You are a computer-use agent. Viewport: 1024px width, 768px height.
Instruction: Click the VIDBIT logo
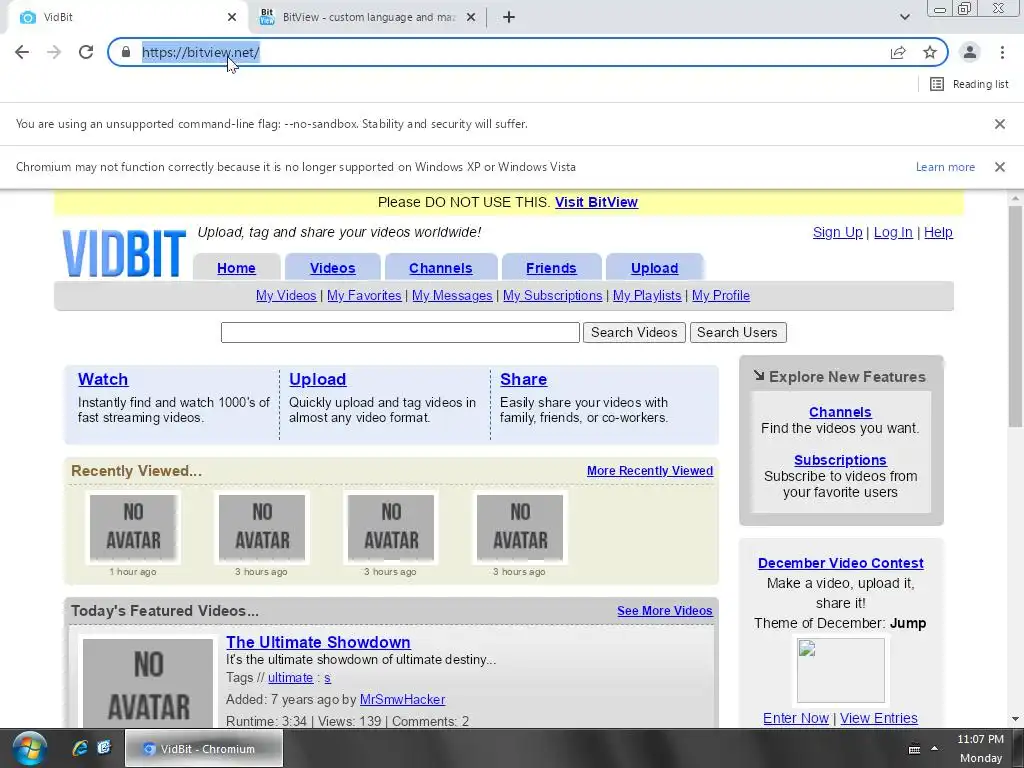(124, 253)
